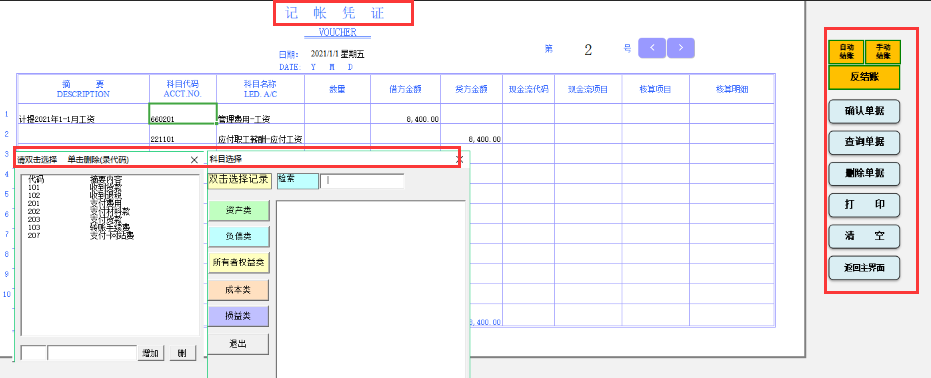This screenshot has height=378, width=931.
Task: Go to previous voucher with left arrow
Action: pos(652,48)
